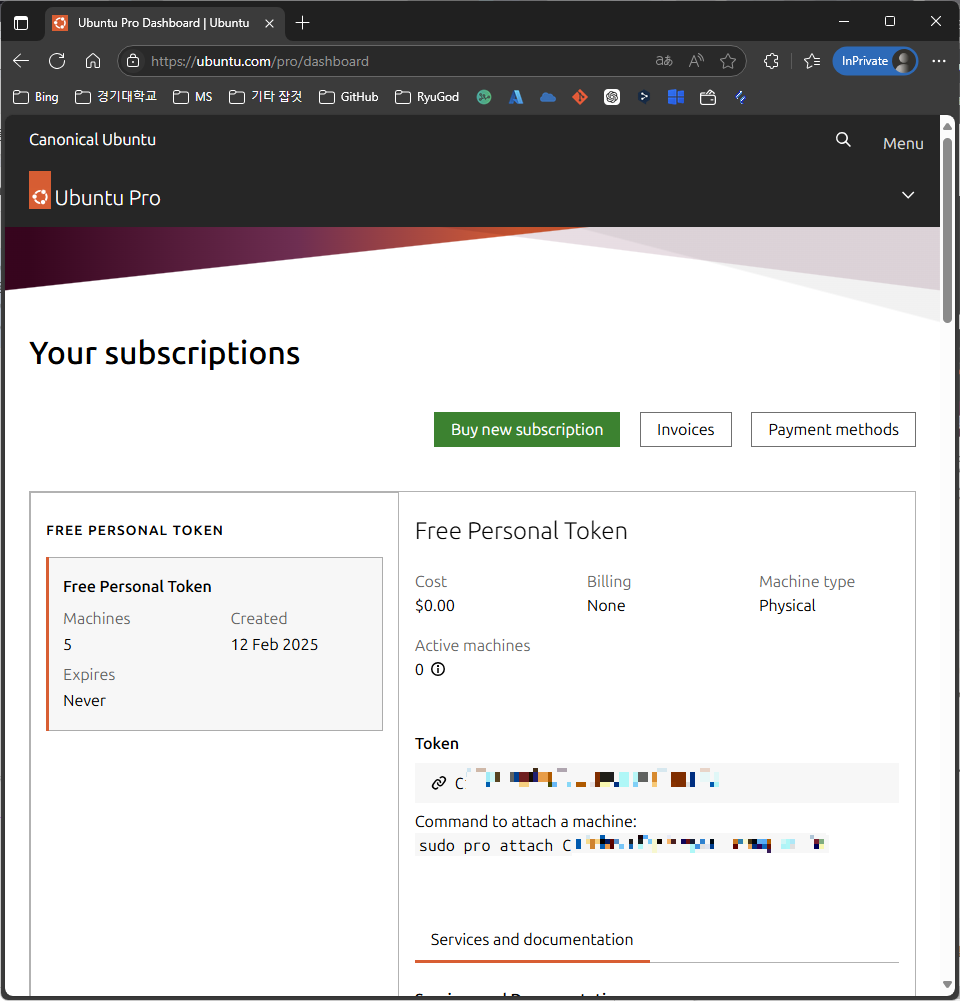Viewport: 960px width, 1001px height.
Task: Open the blue cloud bookmark icon
Action: click(548, 97)
